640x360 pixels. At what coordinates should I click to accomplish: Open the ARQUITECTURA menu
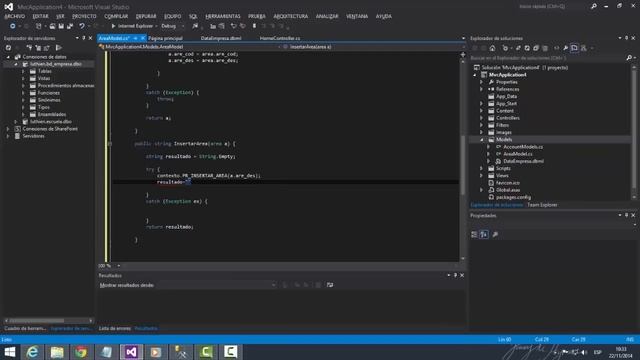point(291,16)
